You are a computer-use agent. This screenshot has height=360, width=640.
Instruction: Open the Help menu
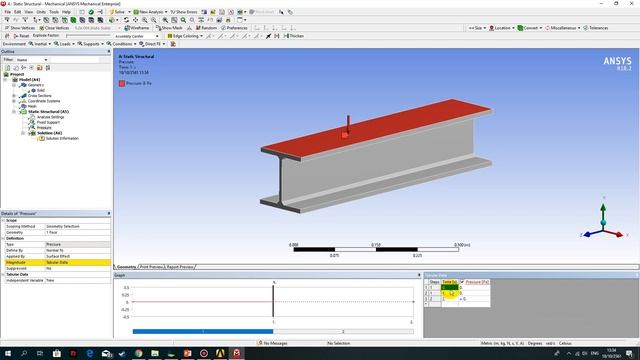tap(66, 12)
